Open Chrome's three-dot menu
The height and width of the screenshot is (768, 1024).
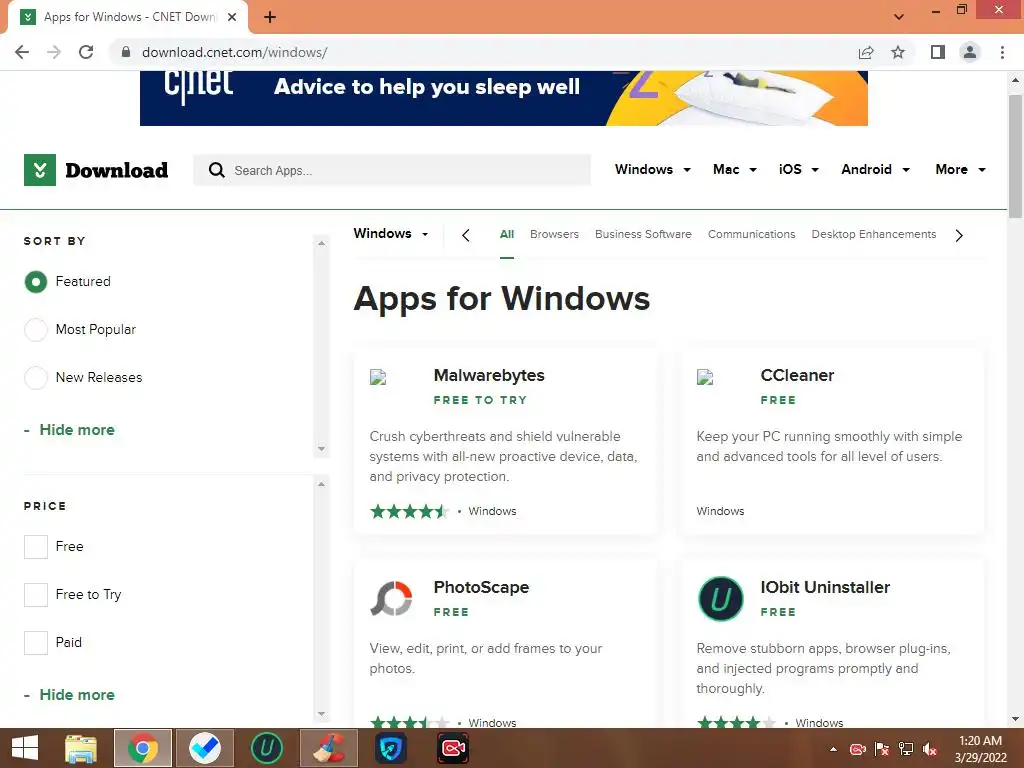point(1002,52)
